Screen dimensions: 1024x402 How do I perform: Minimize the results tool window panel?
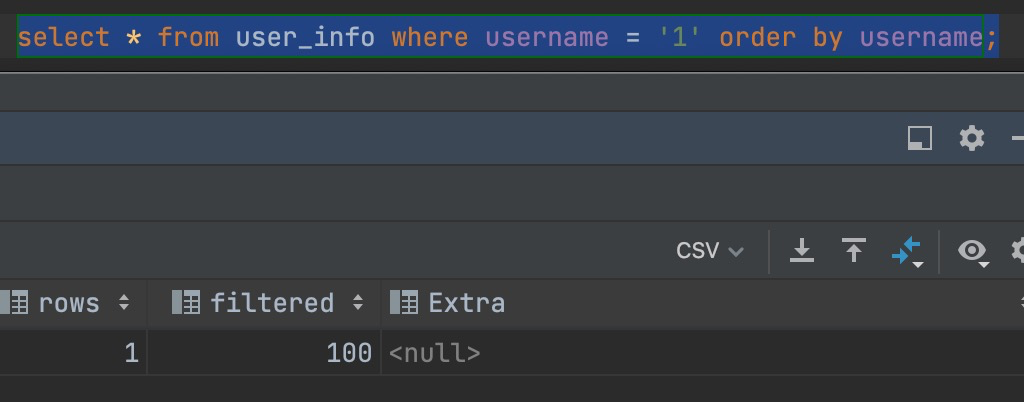click(1018, 138)
